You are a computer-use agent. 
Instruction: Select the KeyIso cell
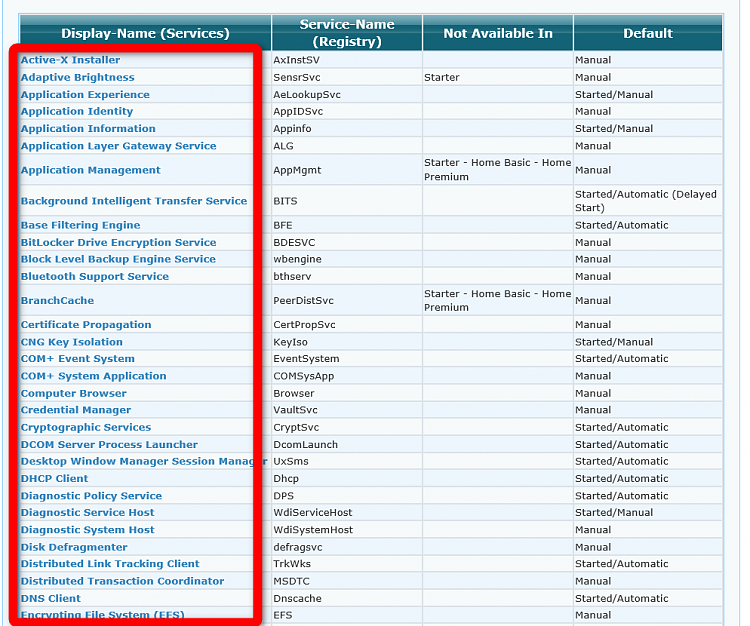[347, 341]
